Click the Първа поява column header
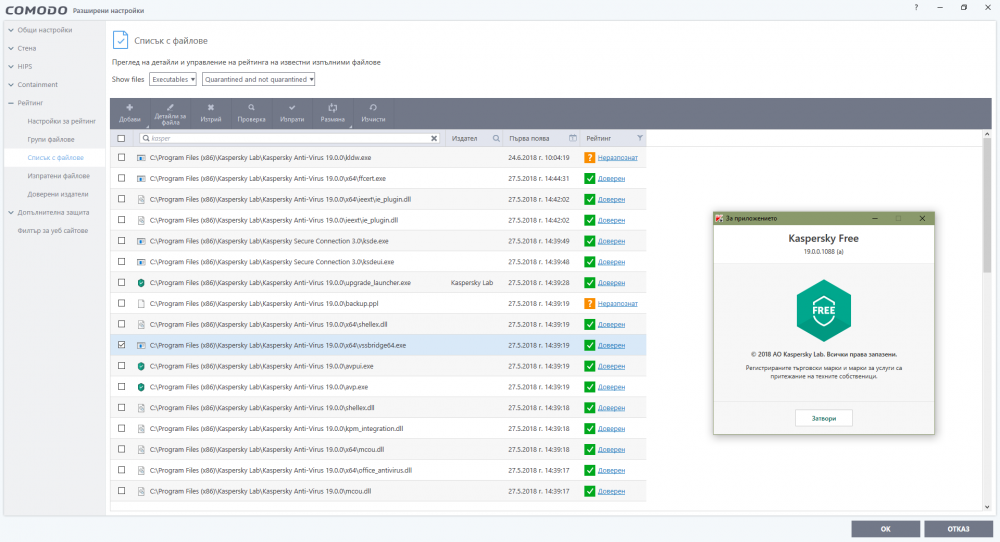The height and width of the screenshot is (542, 1000). click(x=529, y=138)
